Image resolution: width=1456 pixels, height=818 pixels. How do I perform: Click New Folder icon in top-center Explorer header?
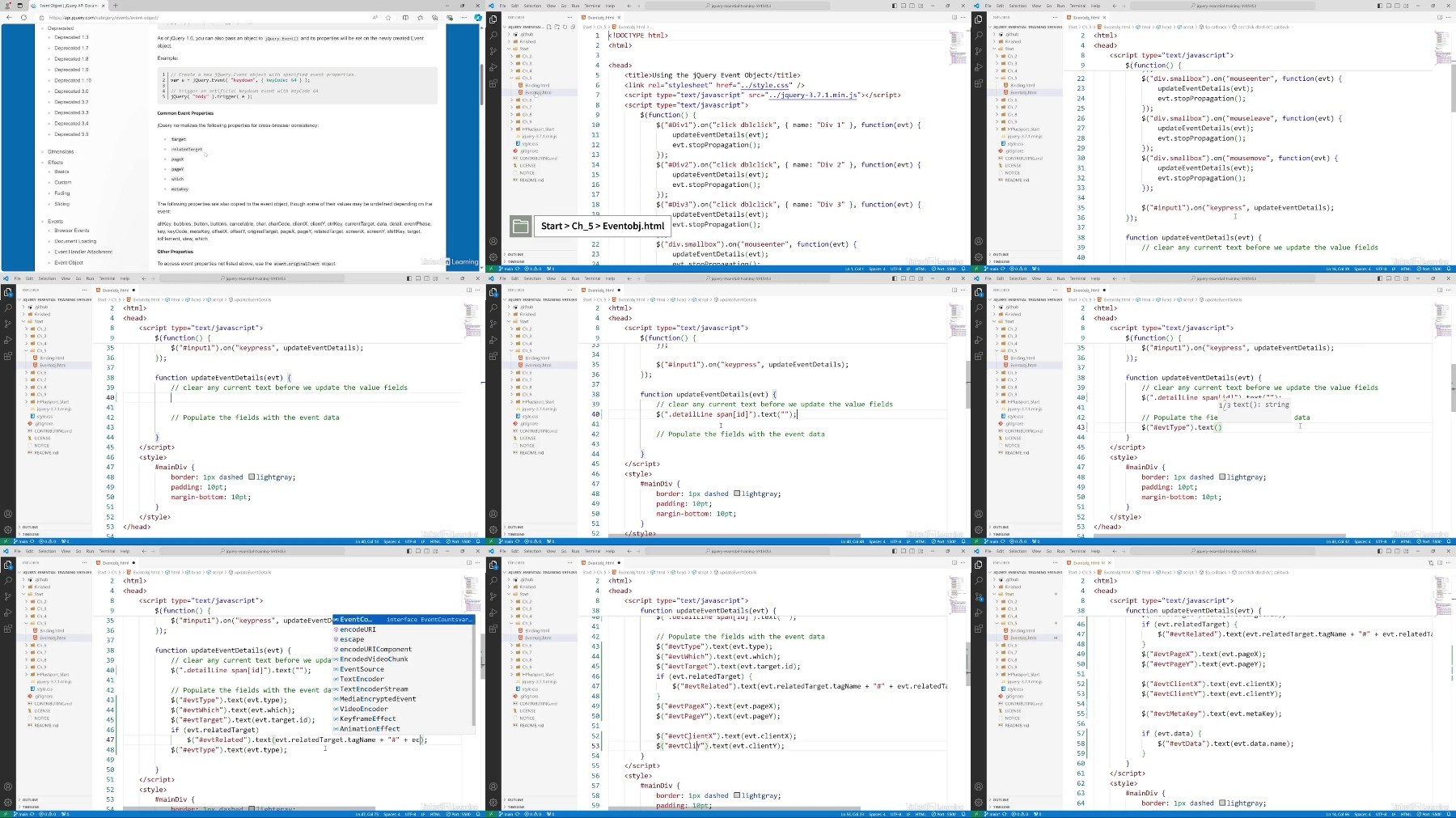[557, 27]
